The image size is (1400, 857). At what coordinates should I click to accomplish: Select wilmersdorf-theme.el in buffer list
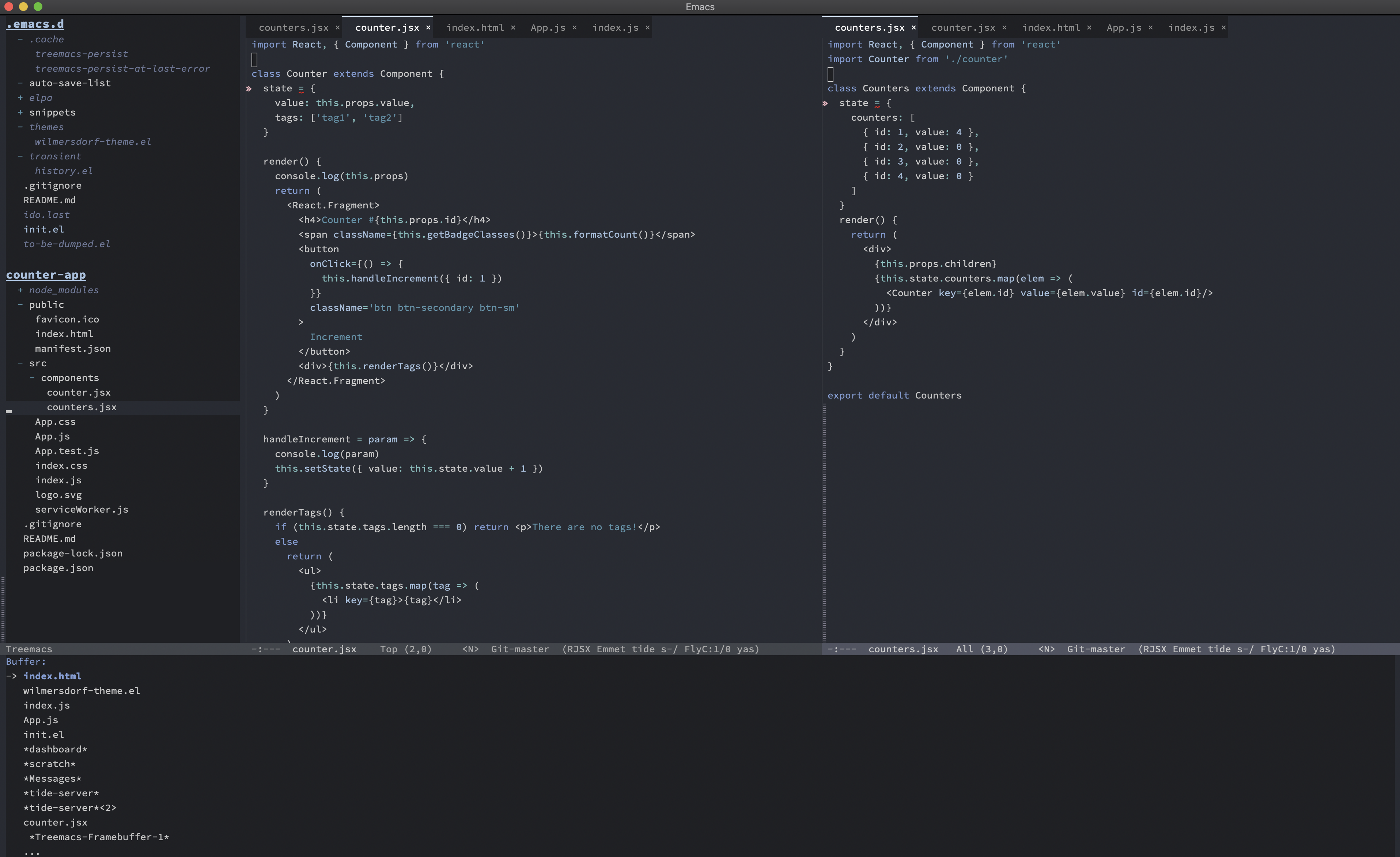pos(81,691)
